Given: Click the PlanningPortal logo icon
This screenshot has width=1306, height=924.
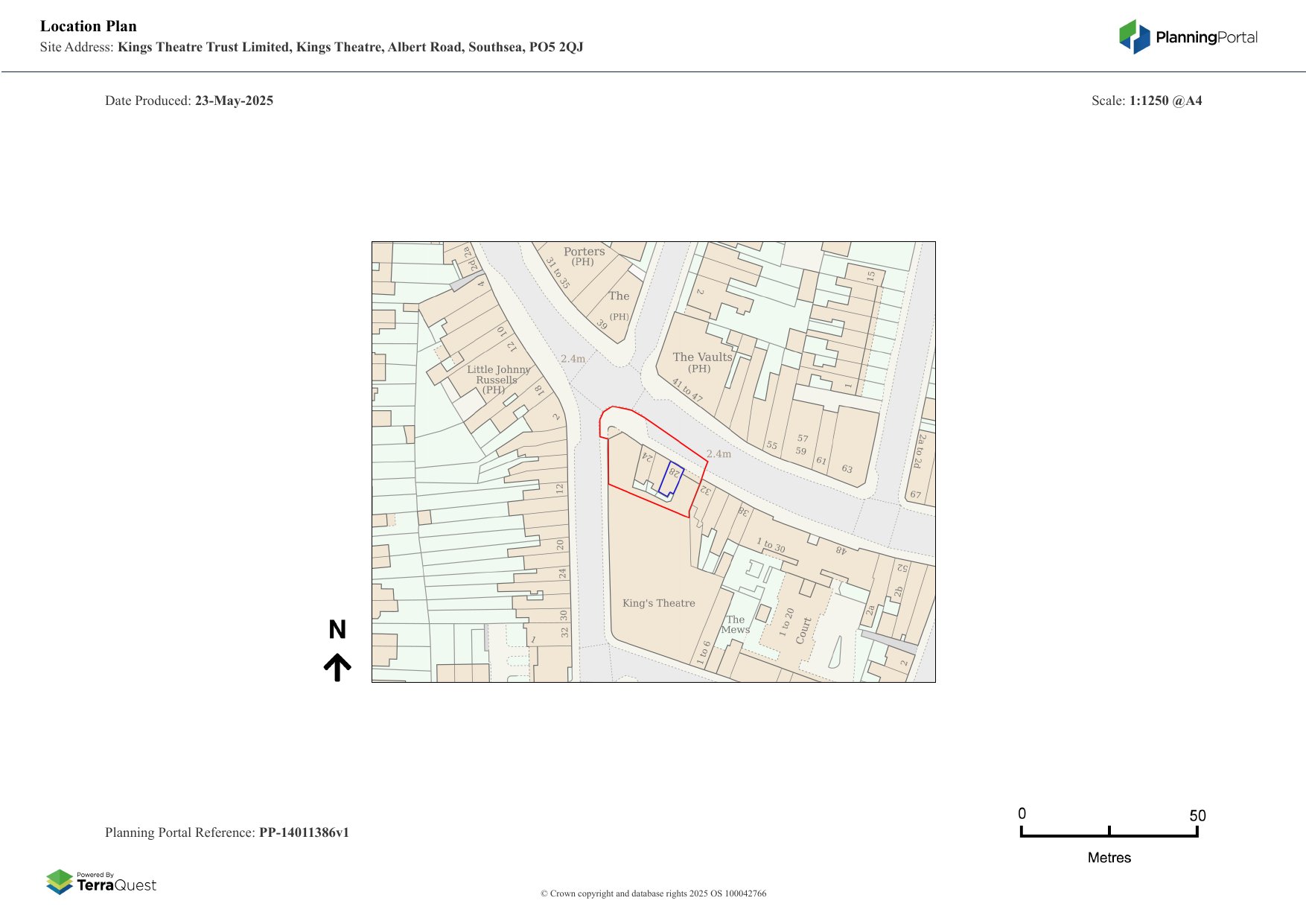Looking at the screenshot, I should click(1135, 36).
